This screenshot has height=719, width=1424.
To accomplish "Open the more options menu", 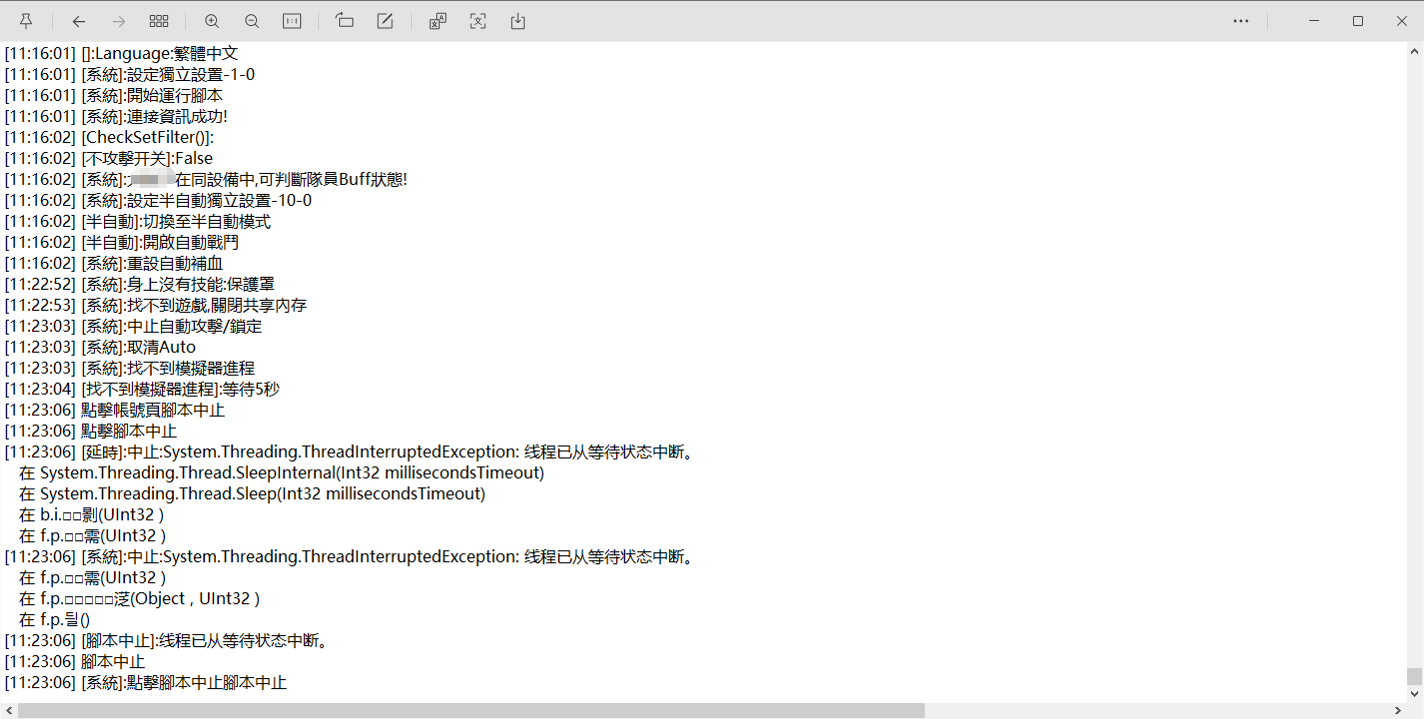I will [x=1241, y=21].
